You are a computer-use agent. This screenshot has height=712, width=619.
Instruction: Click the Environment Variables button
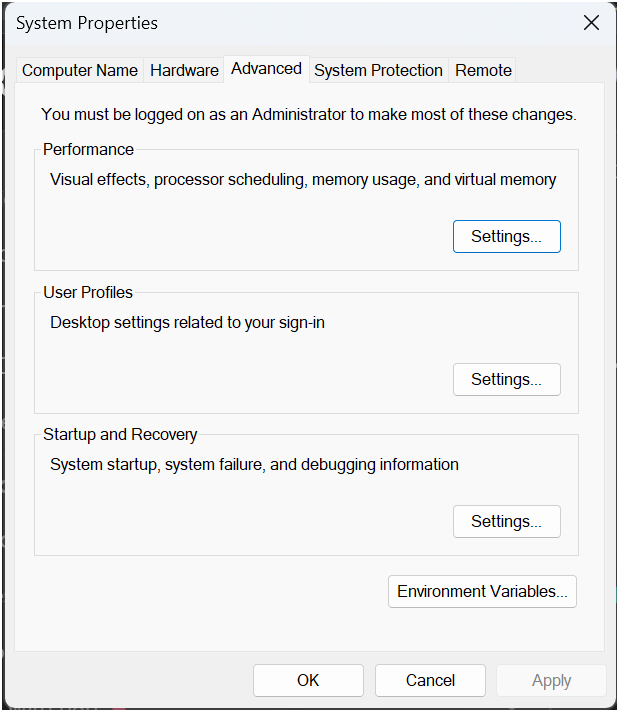pyautogui.click(x=482, y=591)
